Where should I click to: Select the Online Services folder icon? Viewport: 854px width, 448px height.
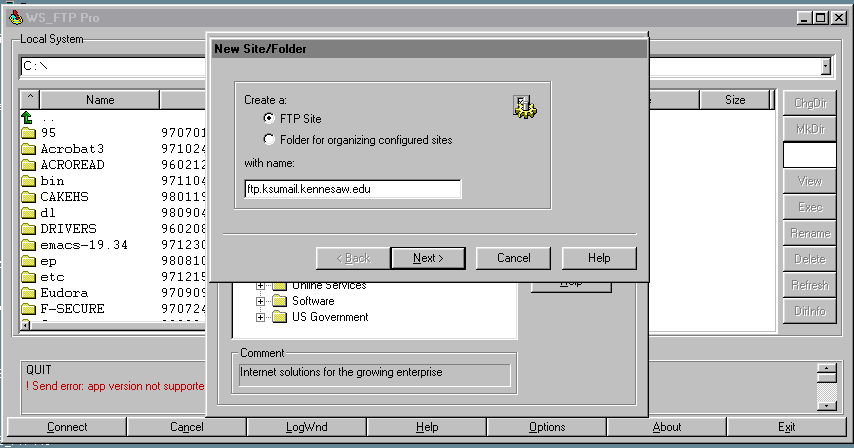pos(279,286)
